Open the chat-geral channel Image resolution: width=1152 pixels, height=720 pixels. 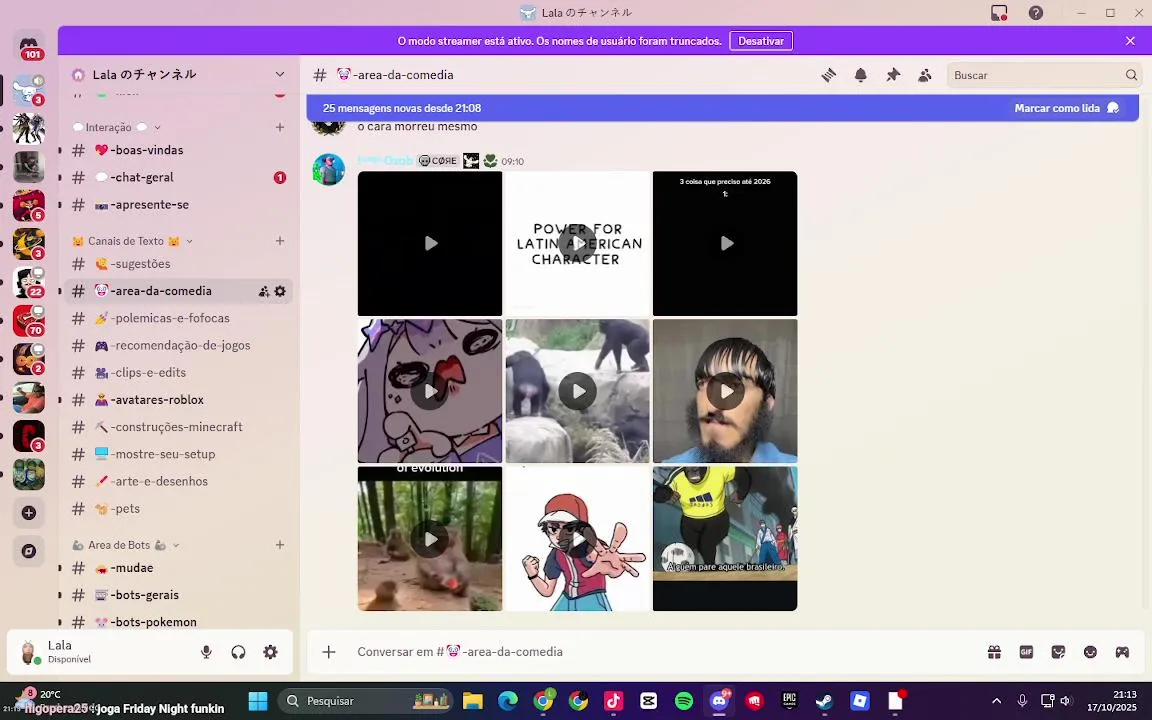[179, 177]
